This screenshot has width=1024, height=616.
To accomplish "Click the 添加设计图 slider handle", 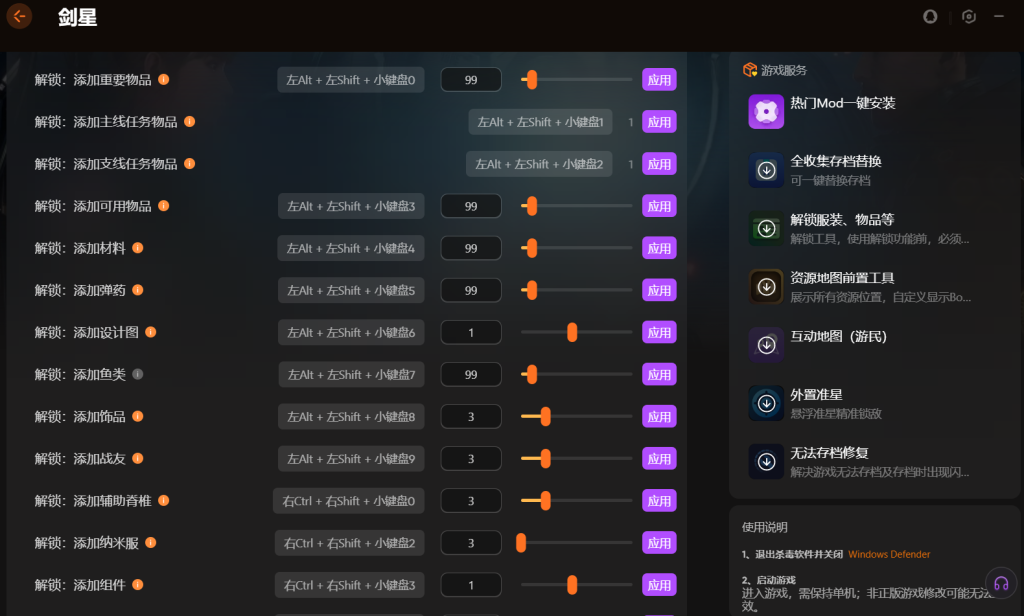I will tap(572, 332).
